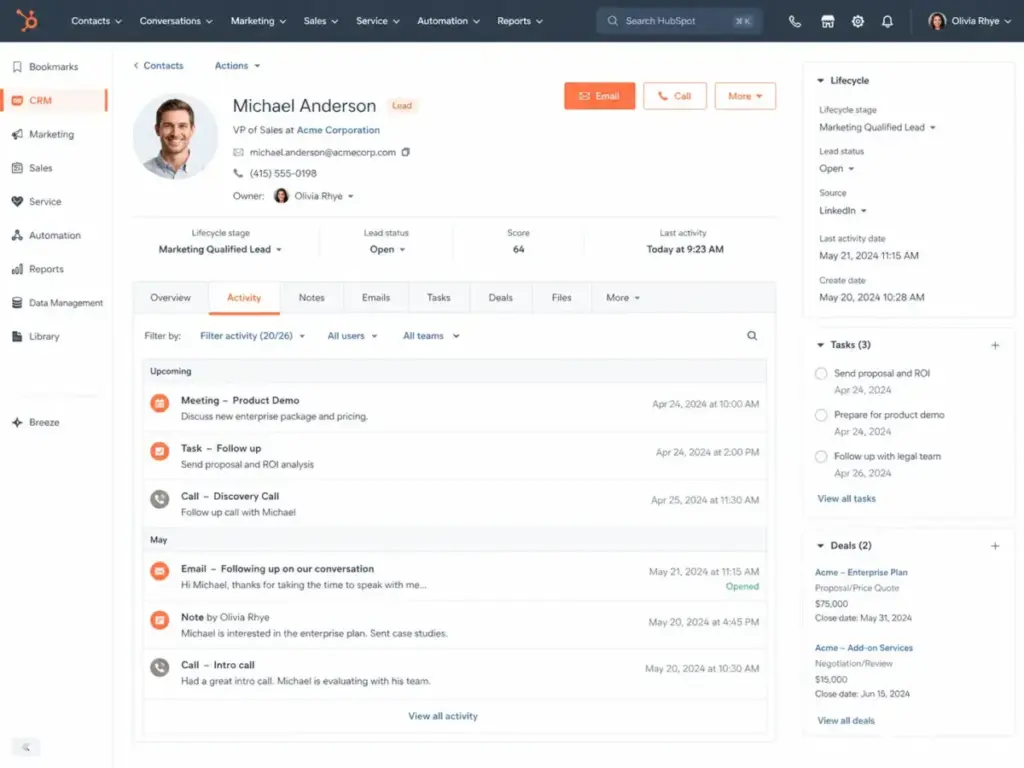Screen dimensions: 1024x768
Task: Open Olivia Rhye account menu
Action: [x=969, y=21]
